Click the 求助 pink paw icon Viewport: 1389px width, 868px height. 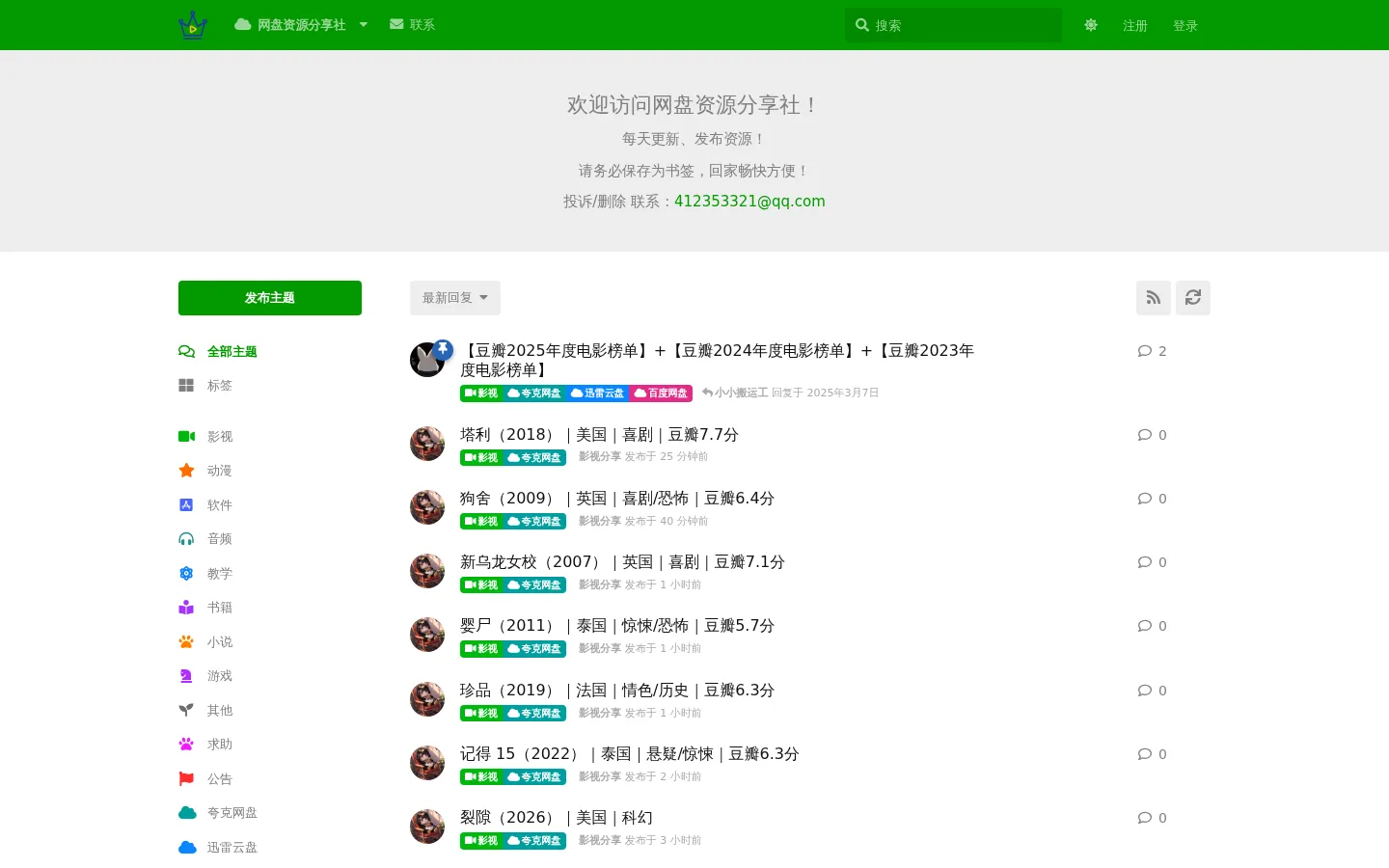(187, 745)
